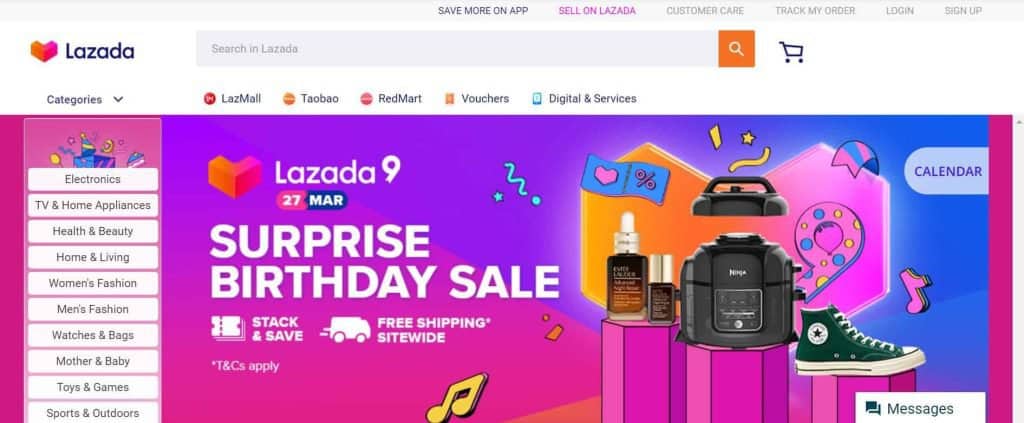Click the orange search magnifier button

click(x=737, y=49)
